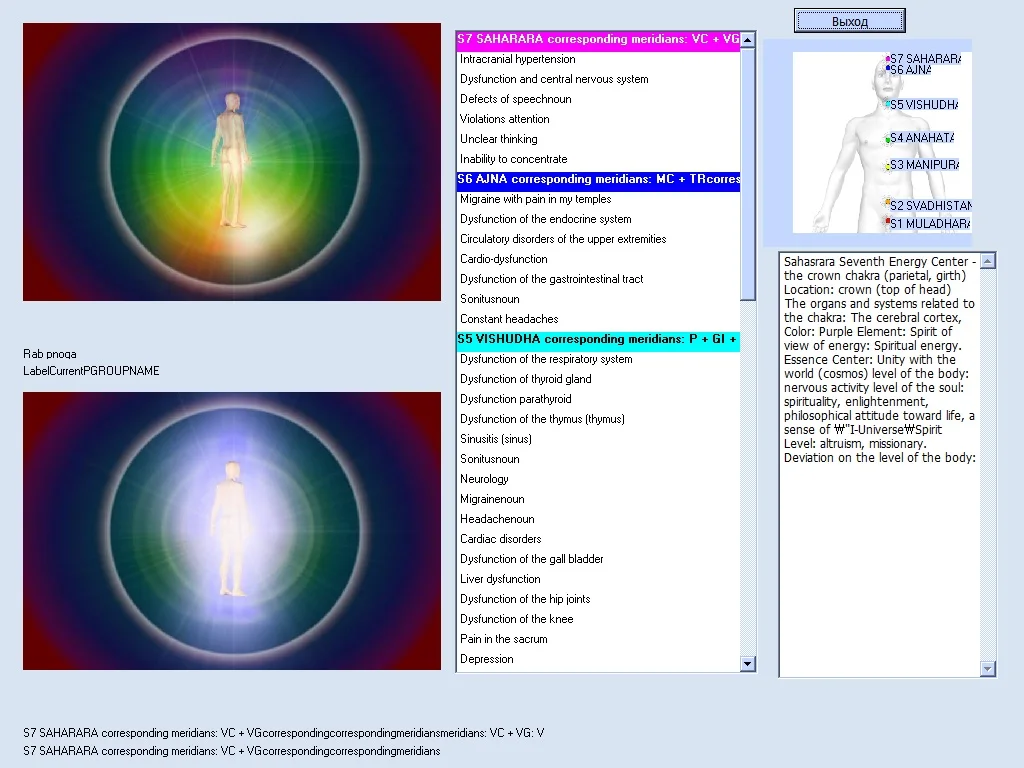Click the Выход exit button
Viewport: 1024px width, 768px height.
(850, 21)
